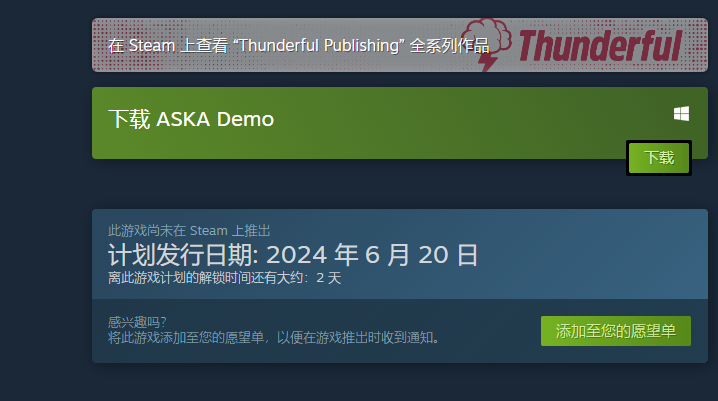Click the word Steam in the publisher banner

point(152,45)
